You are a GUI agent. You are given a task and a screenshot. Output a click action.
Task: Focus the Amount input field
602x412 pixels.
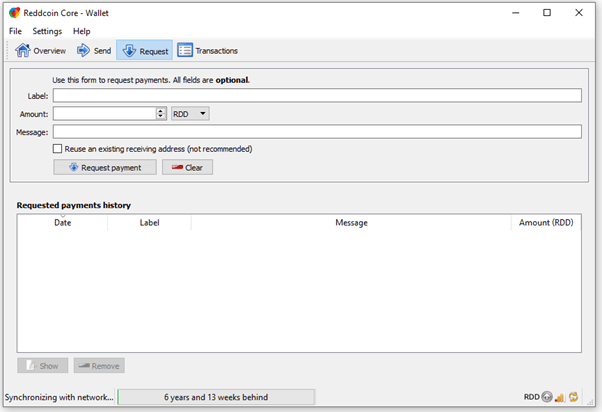tap(105, 114)
